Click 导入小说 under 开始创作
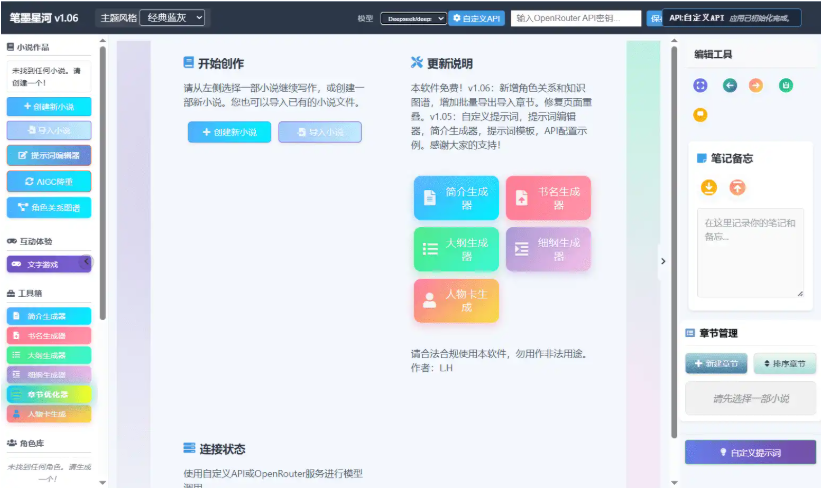The image size is (821, 489). pyautogui.click(x=320, y=132)
